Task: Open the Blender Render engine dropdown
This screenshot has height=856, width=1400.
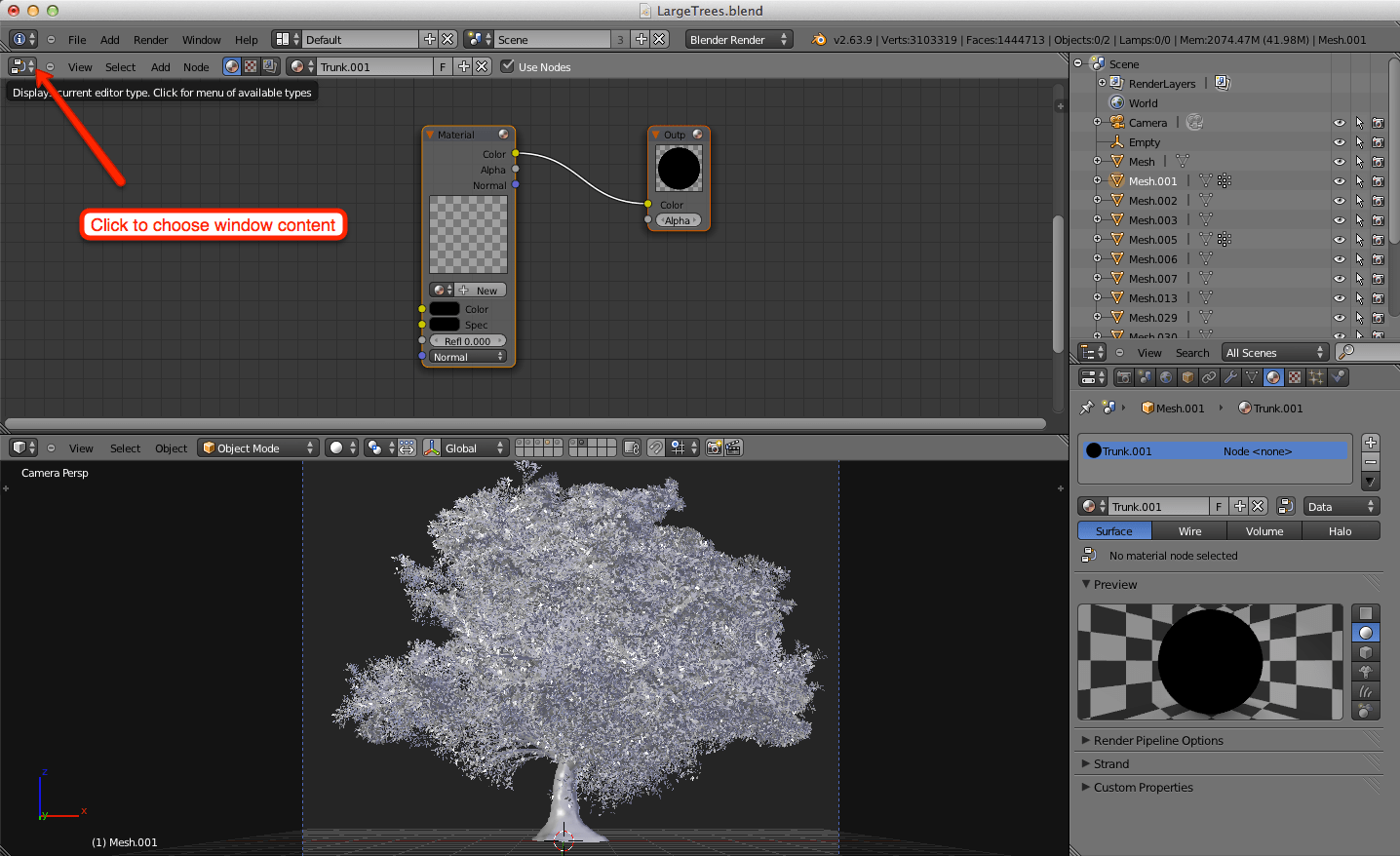Action: [x=738, y=39]
